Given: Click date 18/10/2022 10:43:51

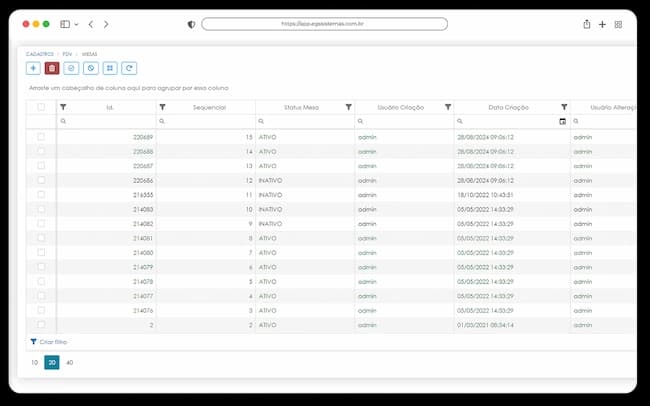Looking at the screenshot, I should 485,195.
